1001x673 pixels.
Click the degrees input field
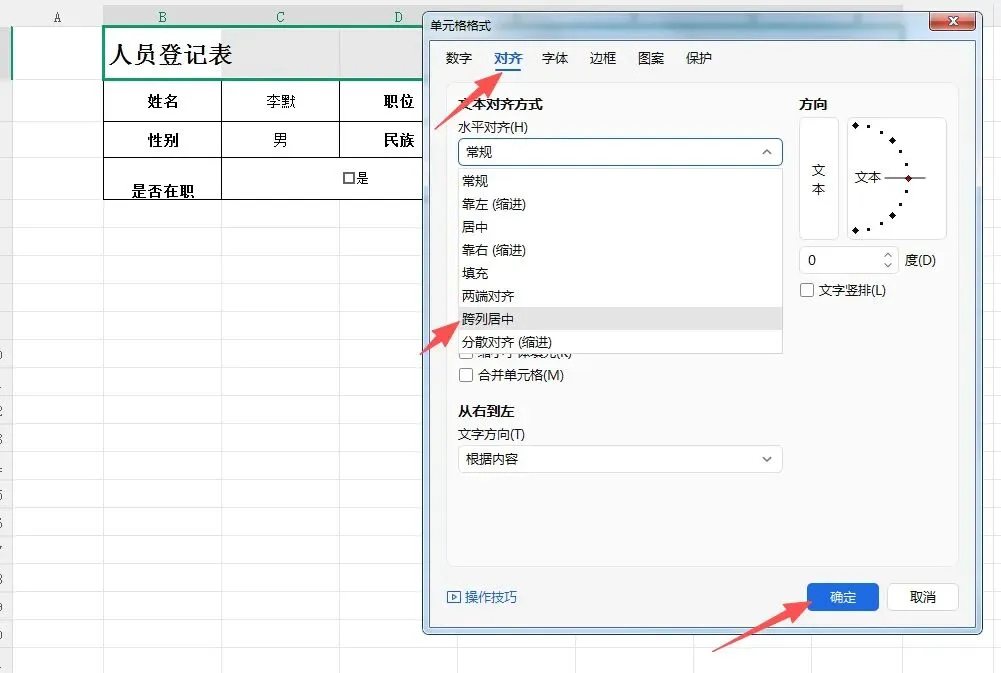click(x=839, y=260)
